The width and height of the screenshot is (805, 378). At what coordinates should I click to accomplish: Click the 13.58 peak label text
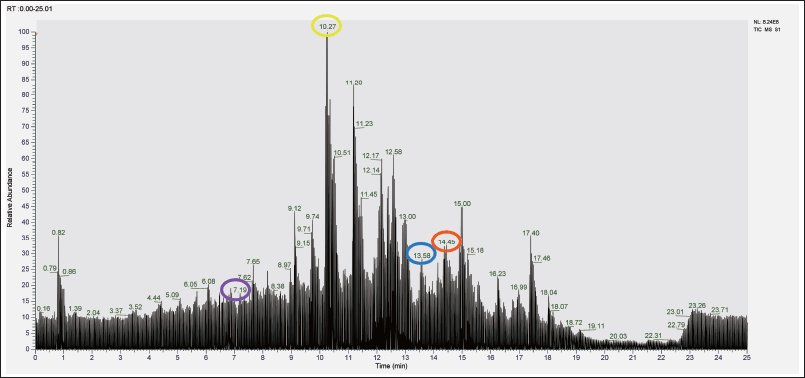click(422, 255)
